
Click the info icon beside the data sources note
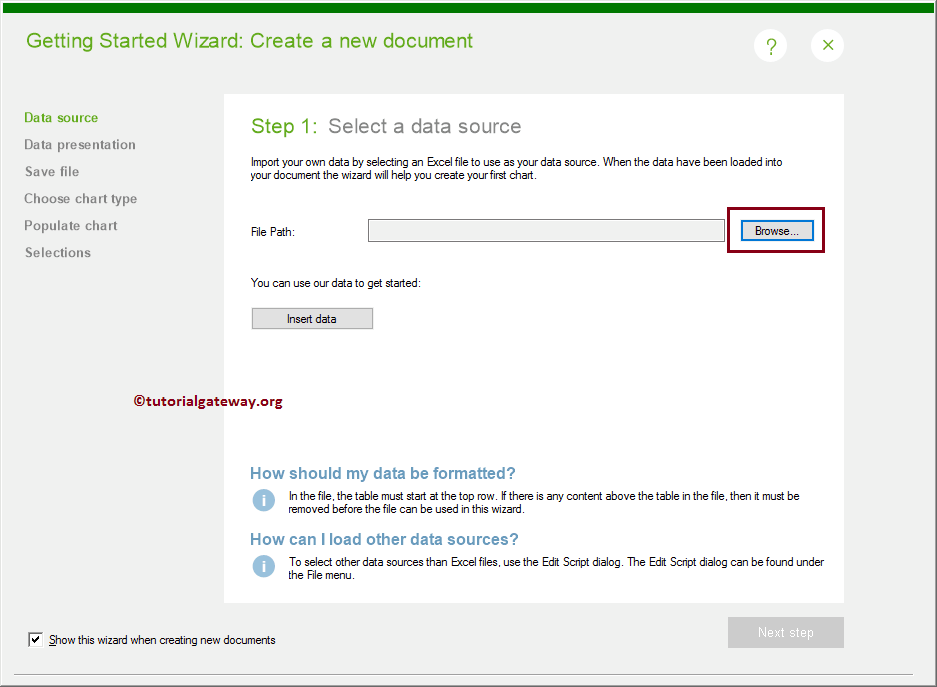pyautogui.click(x=264, y=567)
